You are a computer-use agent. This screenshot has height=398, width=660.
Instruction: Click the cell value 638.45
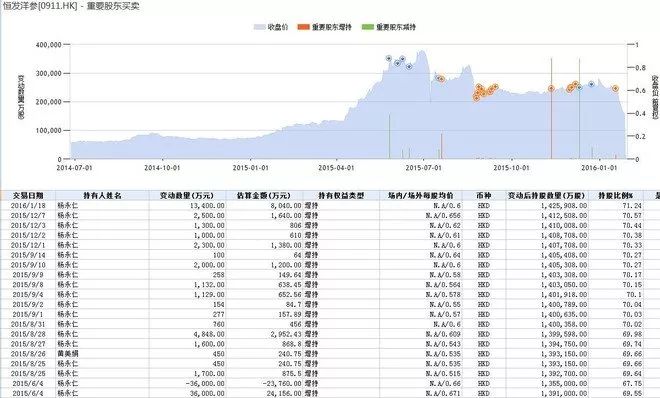[x=290, y=285]
